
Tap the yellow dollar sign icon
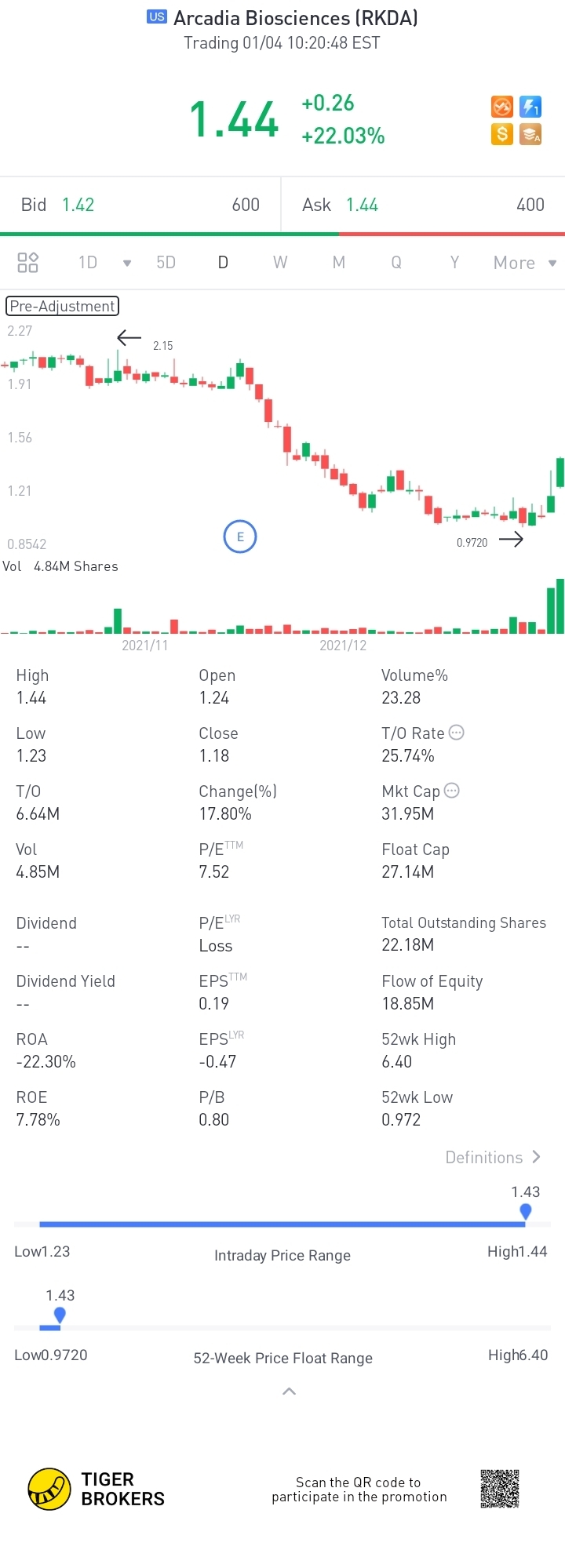pyautogui.click(x=502, y=134)
